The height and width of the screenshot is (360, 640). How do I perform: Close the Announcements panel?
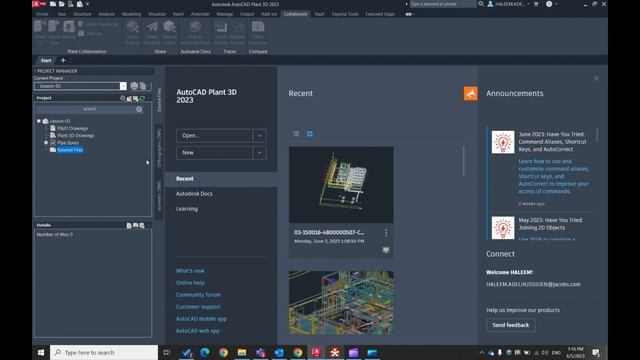tap(596, 78)
